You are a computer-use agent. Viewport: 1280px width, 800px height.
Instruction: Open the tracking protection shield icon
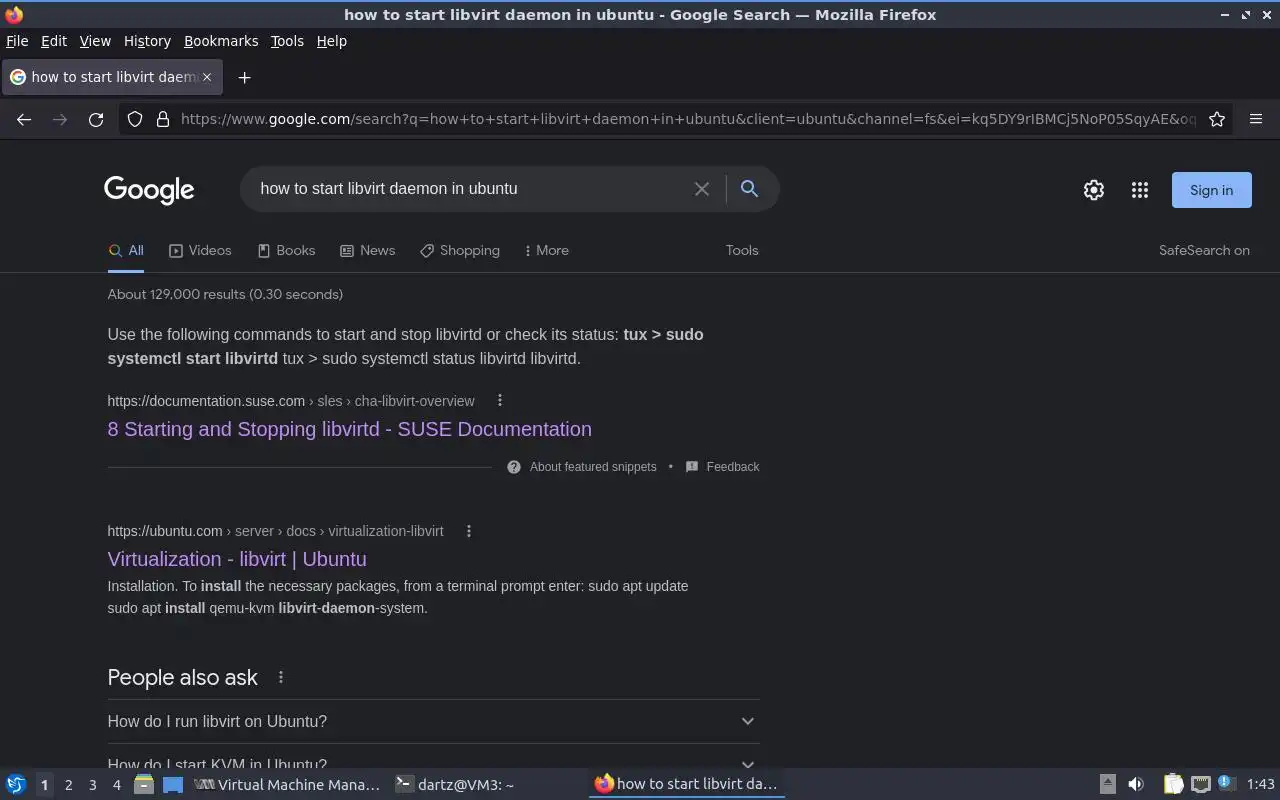click(135, 119)
